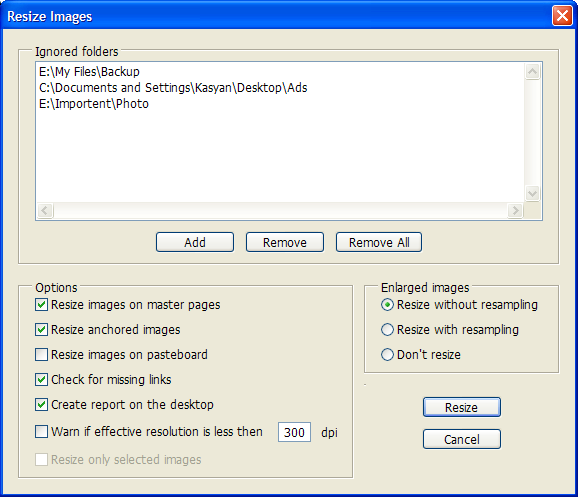Enable Warn if effective resolution checkbox
This screenshot has width=578, height=497.
(41, 431)
